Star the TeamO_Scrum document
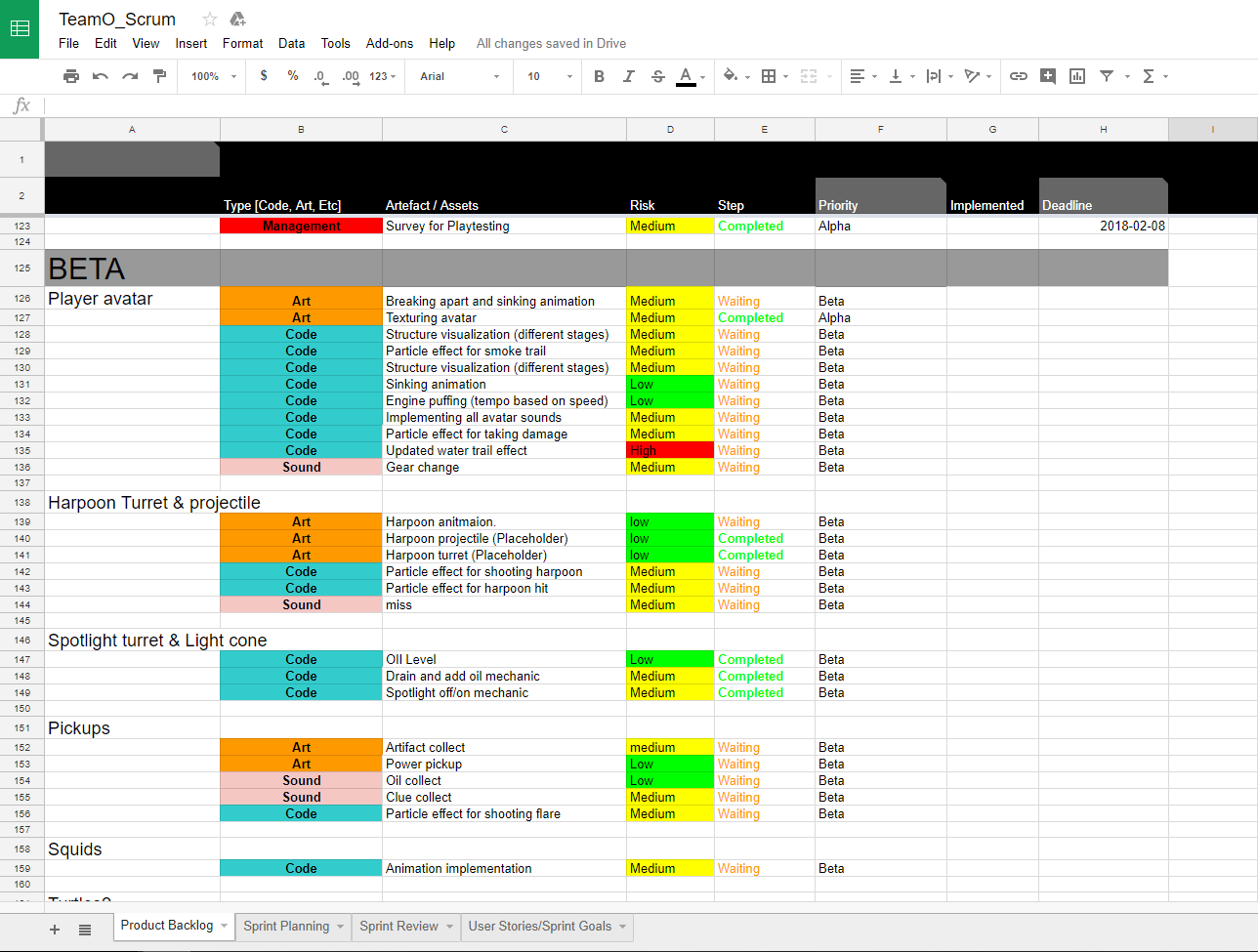Screen dimensions: 1258x952 coord(210,20)
